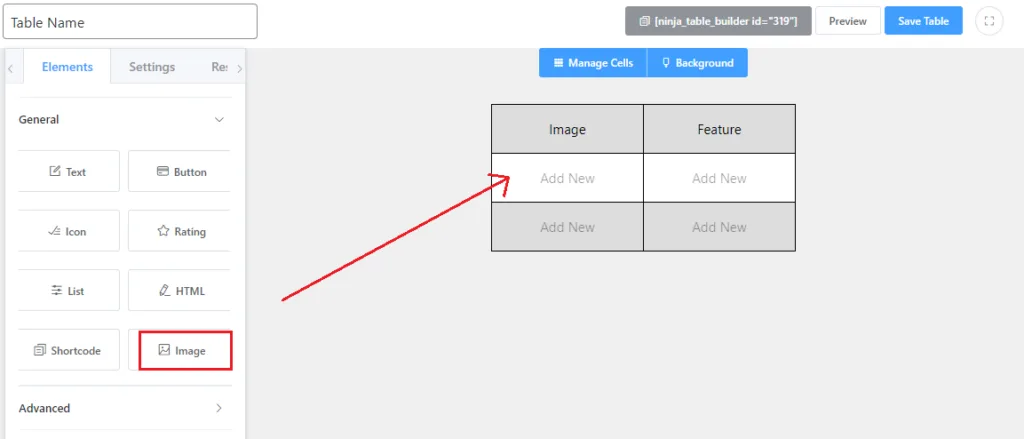Show previous tabs with left chevron
The height and width of the screenshot is (439, 1024).
pyautogui.click(x=11, y=68)
